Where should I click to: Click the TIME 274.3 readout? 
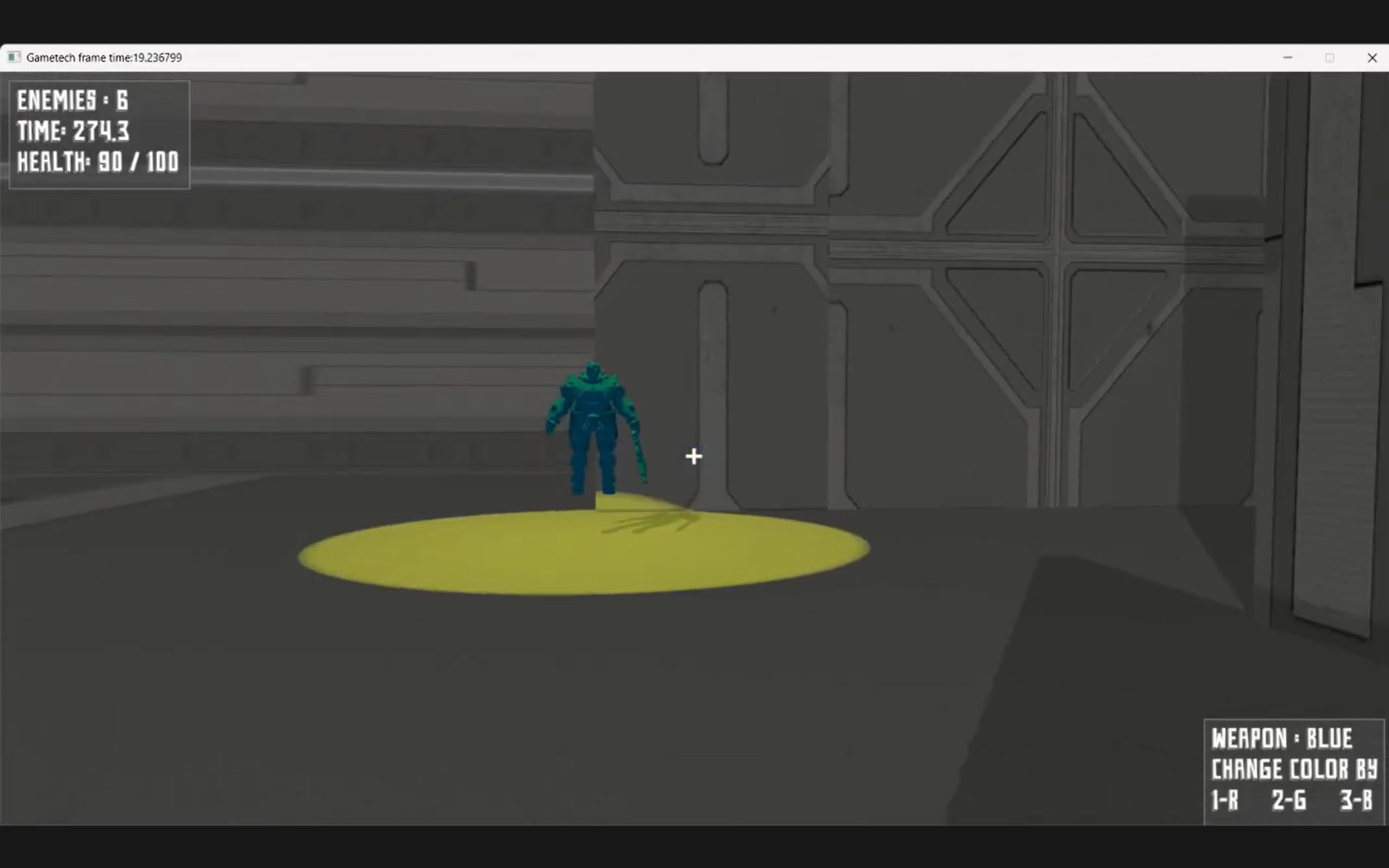73,132
